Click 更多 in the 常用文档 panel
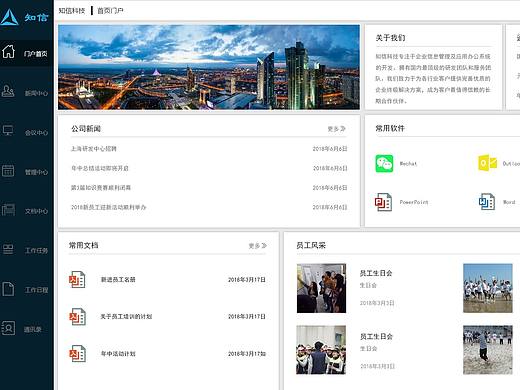The height and width of the screenshot is (390, 520). (x=257, y=246)
